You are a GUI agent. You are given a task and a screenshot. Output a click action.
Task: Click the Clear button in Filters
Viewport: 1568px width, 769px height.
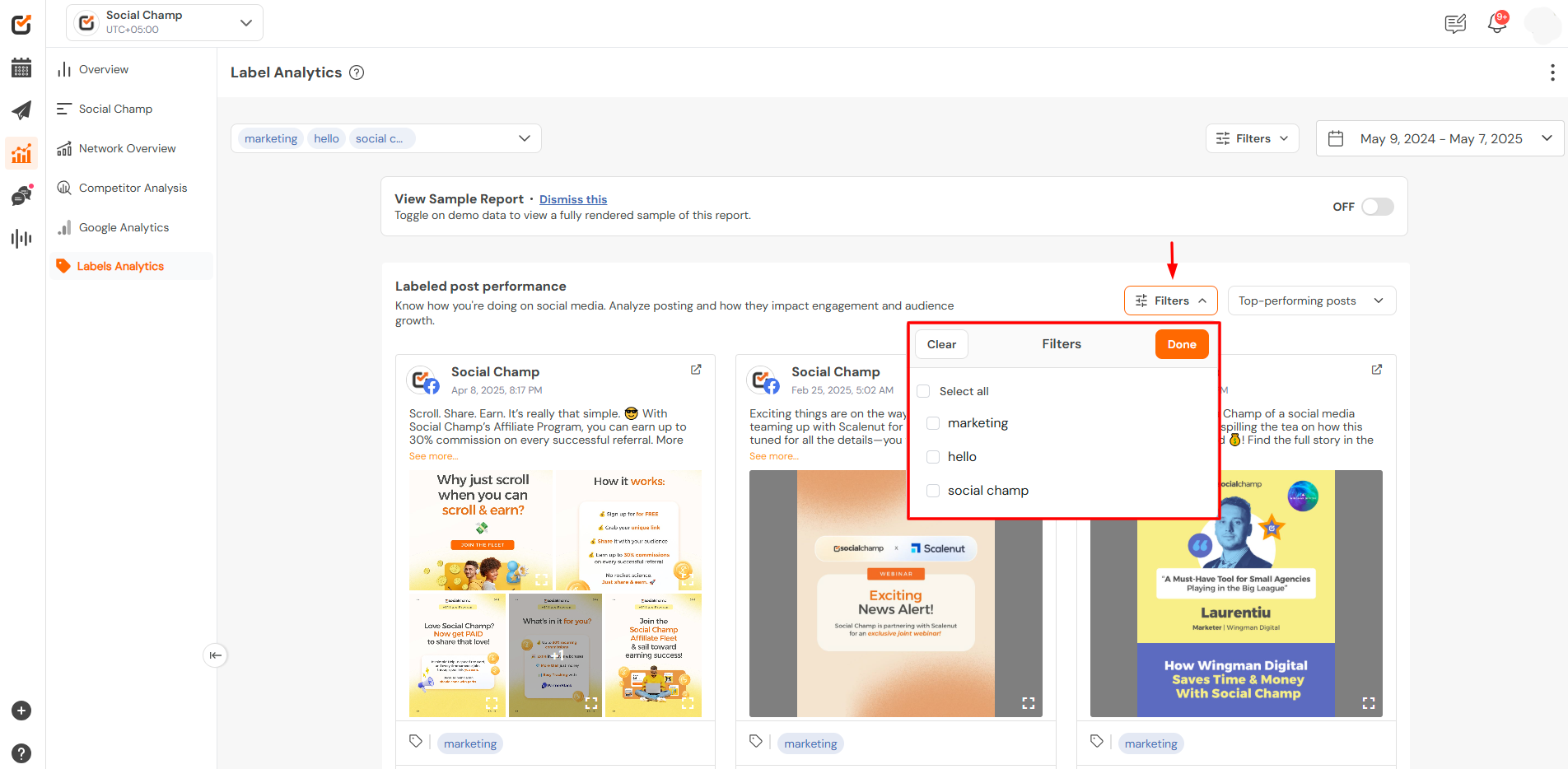941,344
